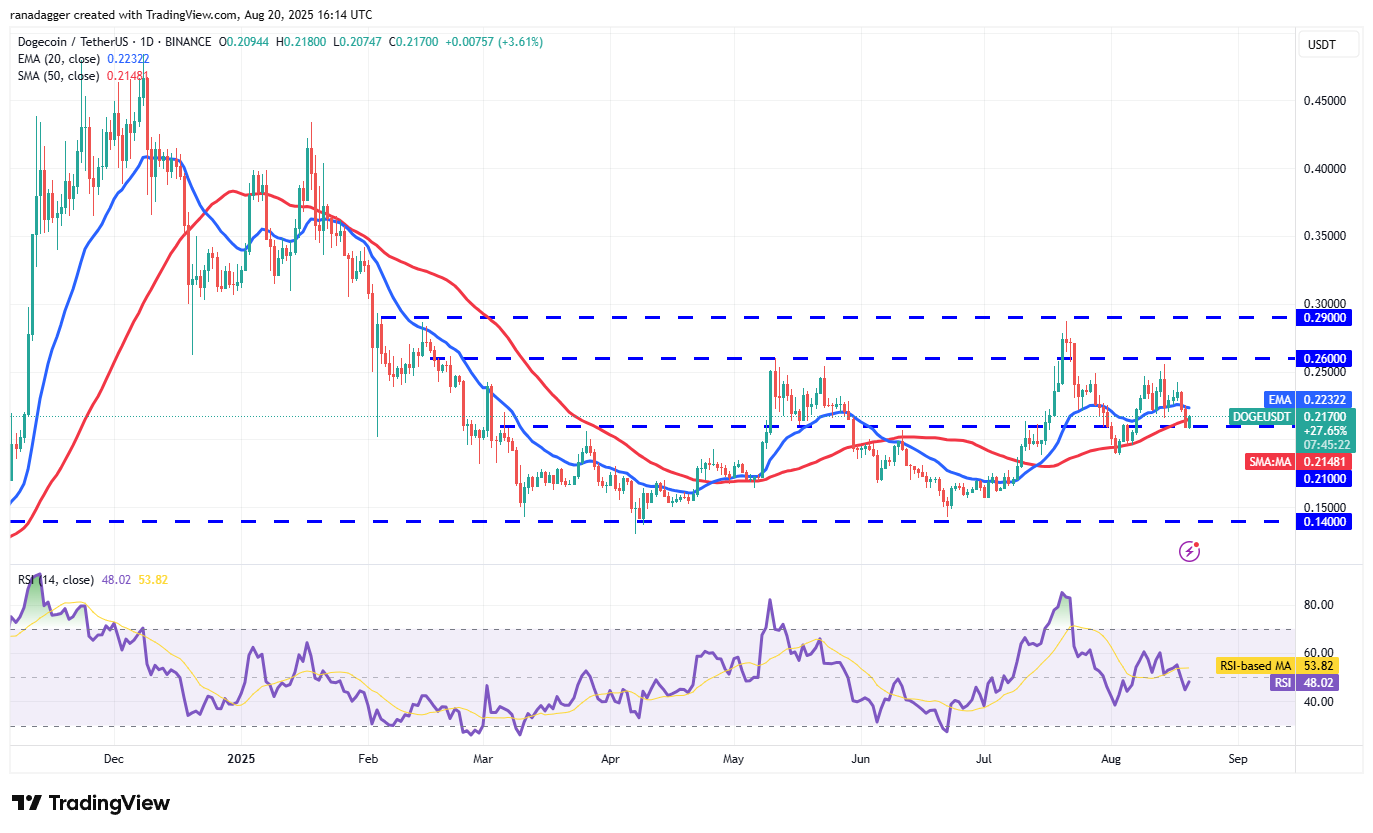1373x833 pixels.
Task: Select the SMA (50, close) indicator legend
Action: coord(57,76)
